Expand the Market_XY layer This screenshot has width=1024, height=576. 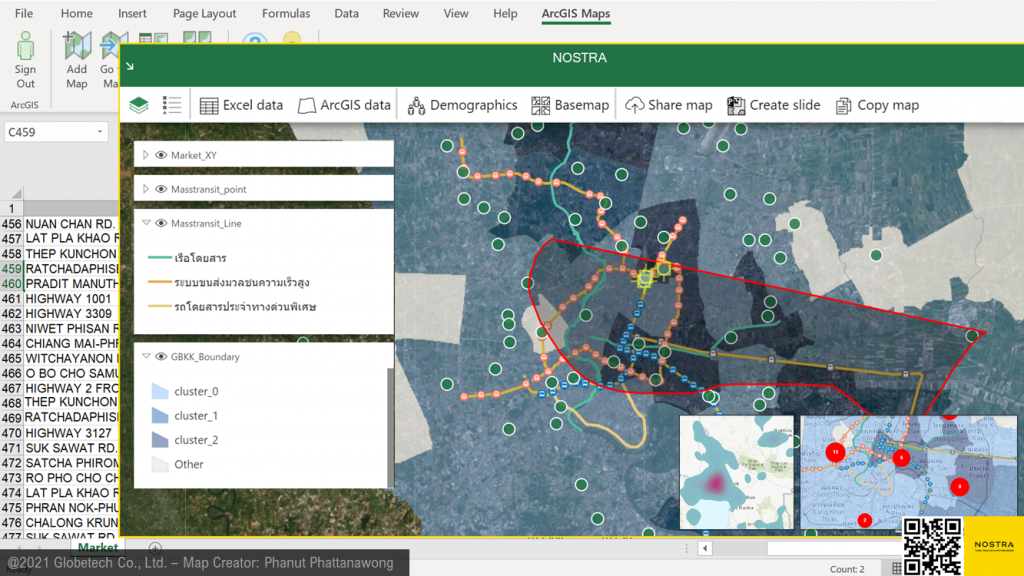click(x=146, y=155)
